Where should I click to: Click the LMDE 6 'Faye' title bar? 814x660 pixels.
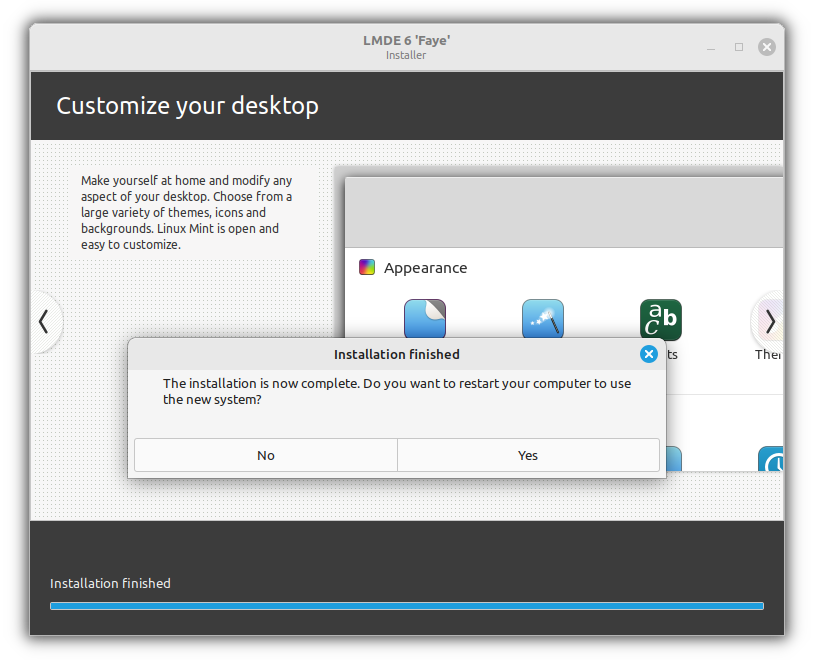(406, 46)
